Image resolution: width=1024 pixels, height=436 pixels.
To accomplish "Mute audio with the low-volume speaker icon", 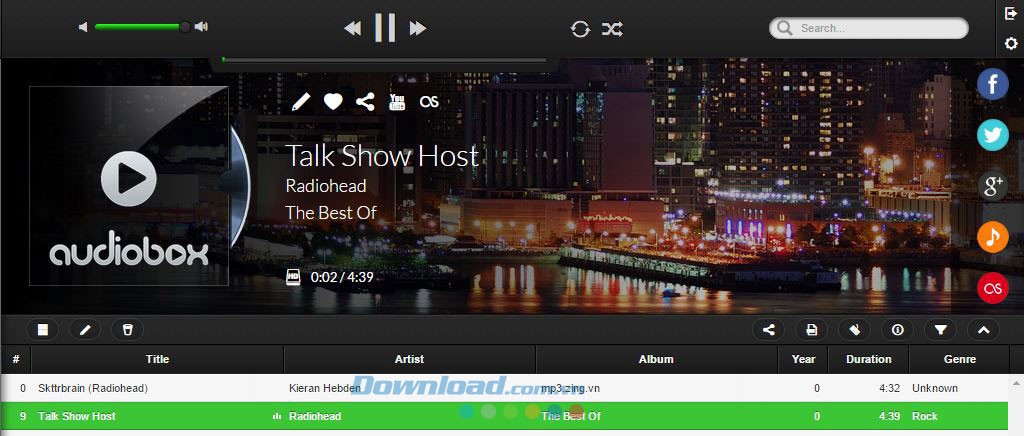I will (x=83, y=27).
